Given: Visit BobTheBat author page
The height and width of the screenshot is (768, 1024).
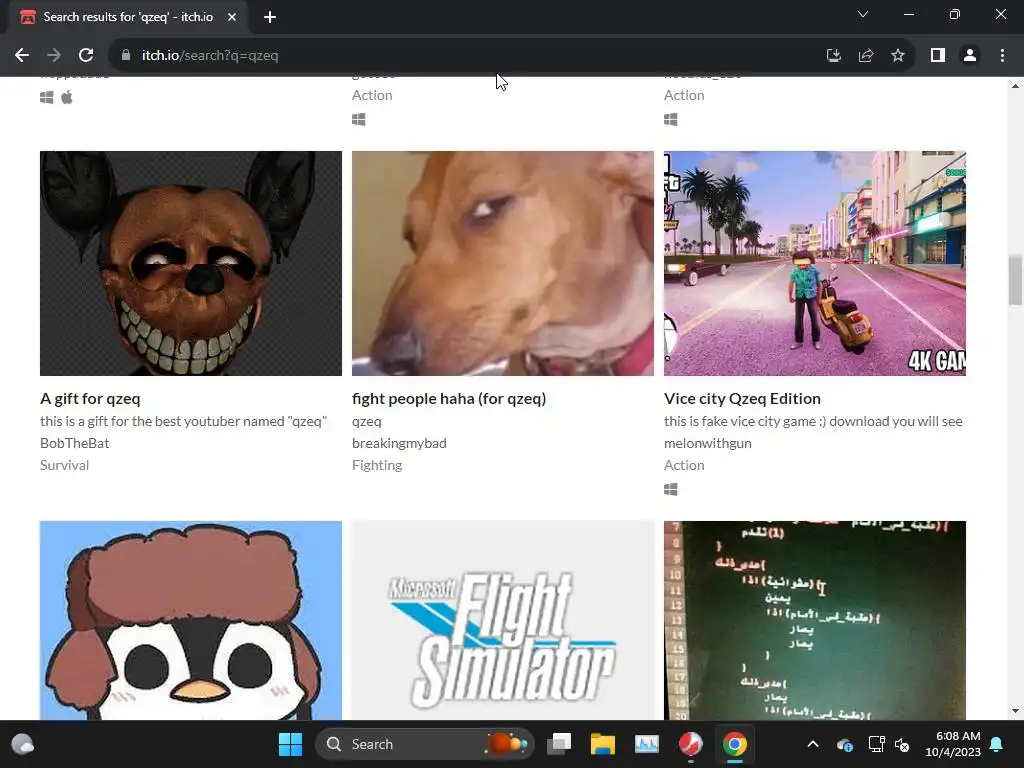Looking at the screenshot, I should pos(74,443).
